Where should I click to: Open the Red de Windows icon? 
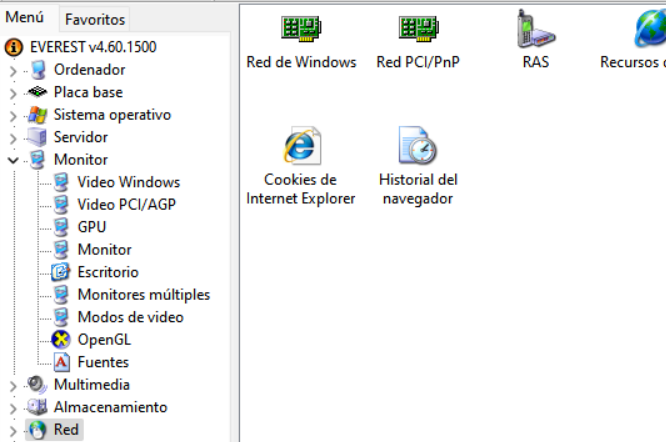(x=301, y=28)
